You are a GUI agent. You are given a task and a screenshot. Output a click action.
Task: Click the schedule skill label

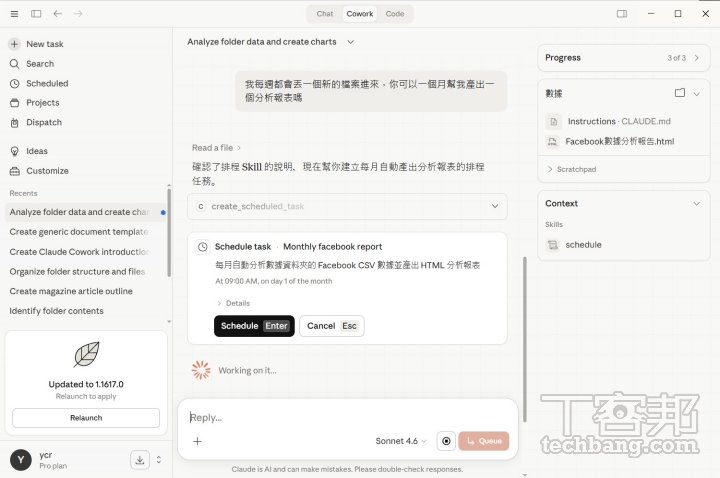[x=583, y=245]
